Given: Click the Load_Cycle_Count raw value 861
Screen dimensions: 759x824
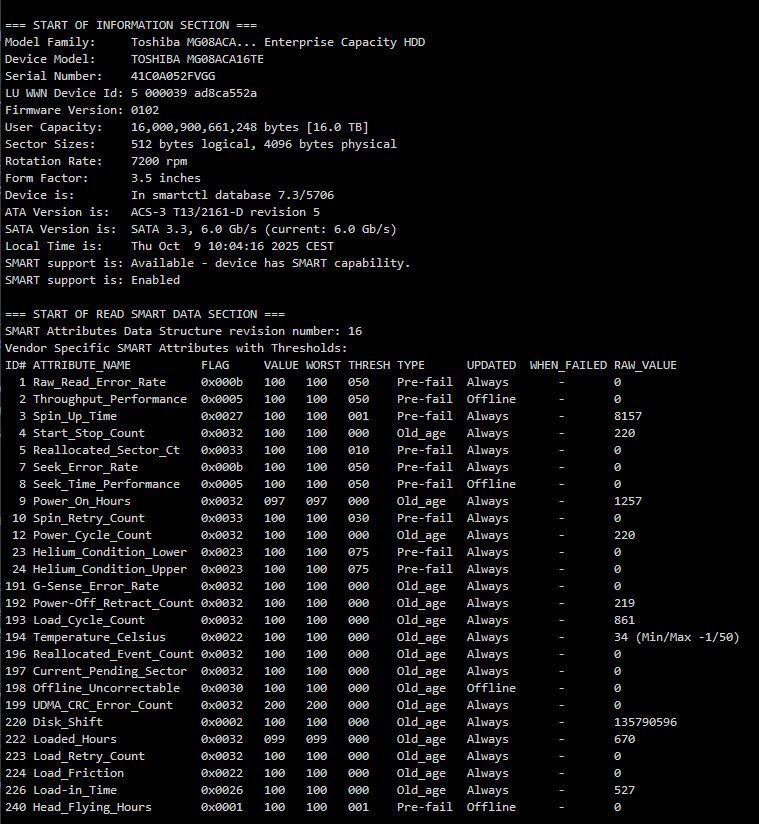Looking at the screenshot, I should 624,620.
